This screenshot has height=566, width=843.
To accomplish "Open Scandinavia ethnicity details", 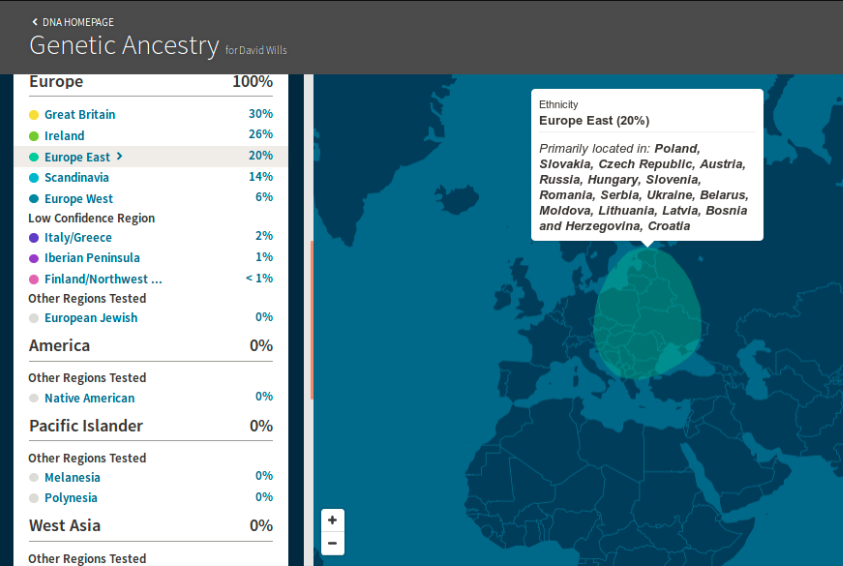I will coord(77,178).
